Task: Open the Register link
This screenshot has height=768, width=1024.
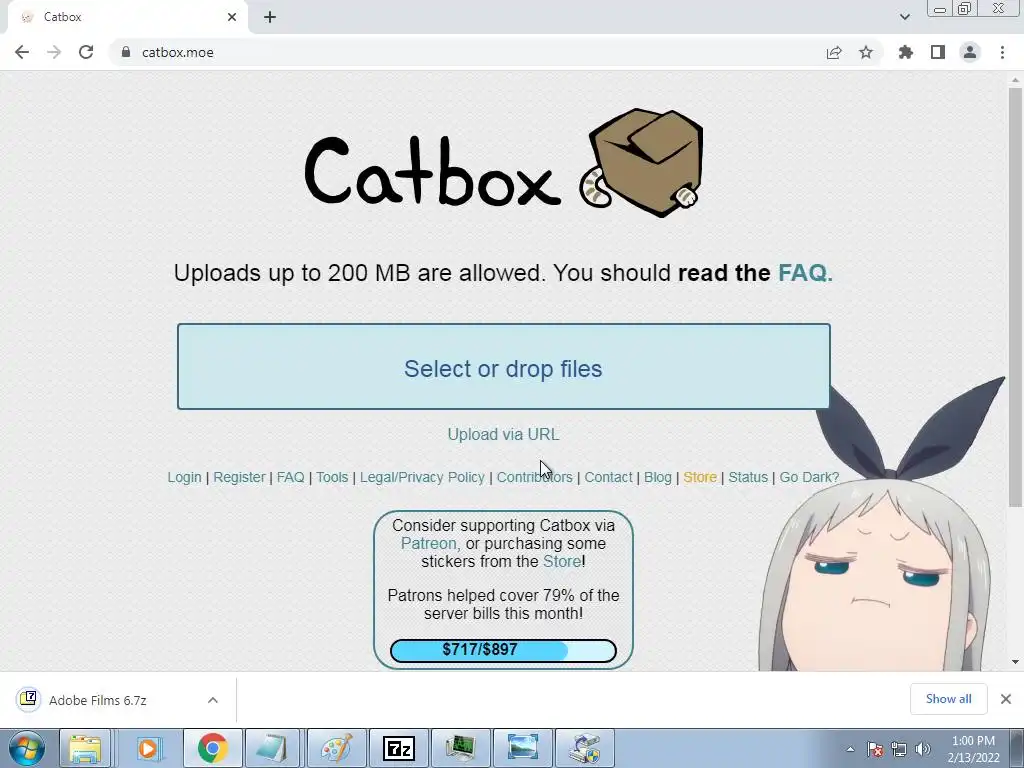Action: coord(239,477)
